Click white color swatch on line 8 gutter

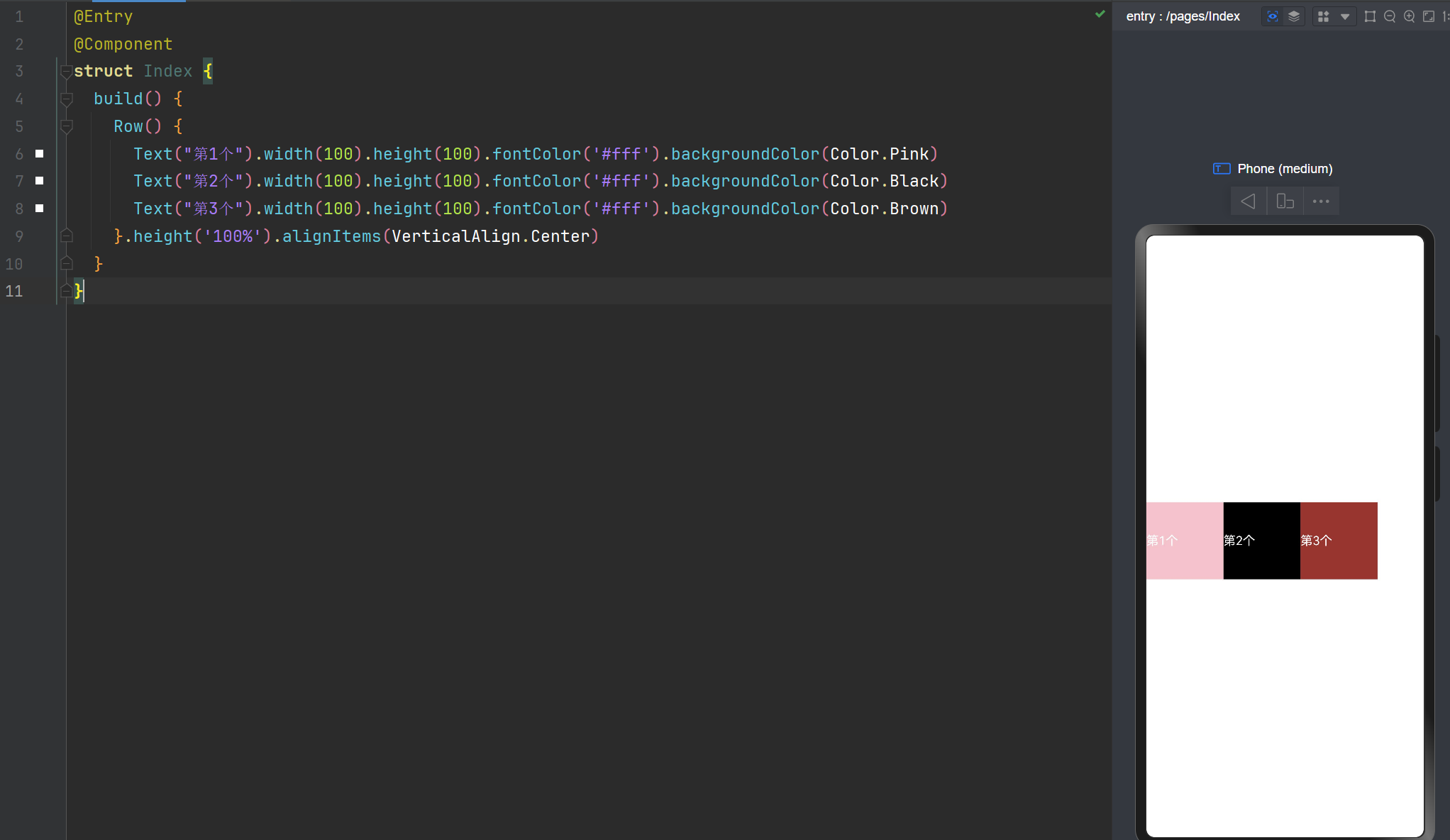[x=40, y=209]
